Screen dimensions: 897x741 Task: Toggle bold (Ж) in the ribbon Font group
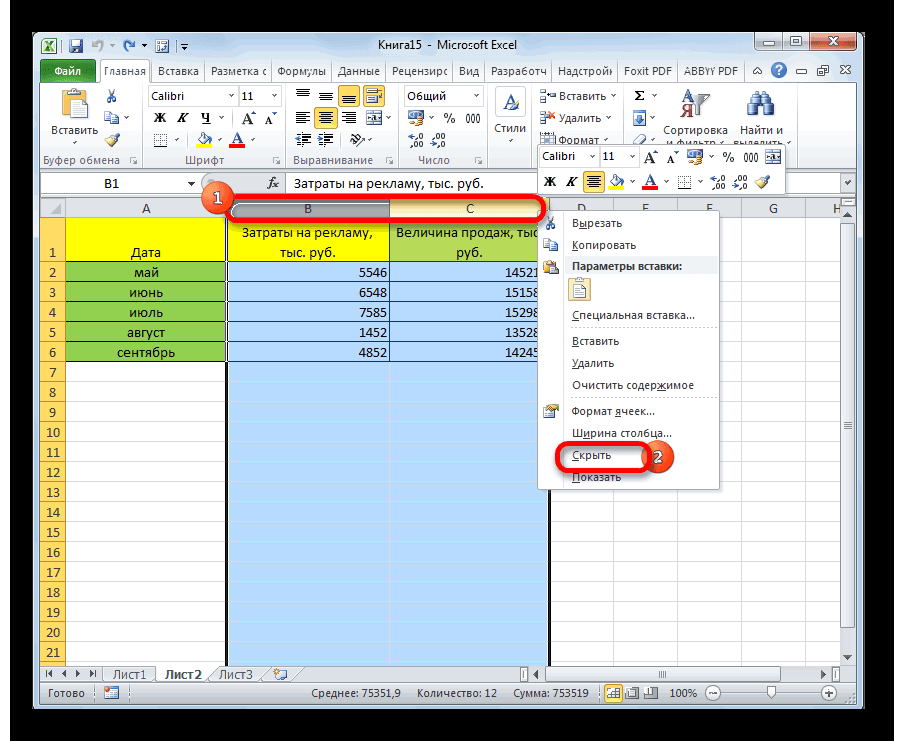(159, 118)
